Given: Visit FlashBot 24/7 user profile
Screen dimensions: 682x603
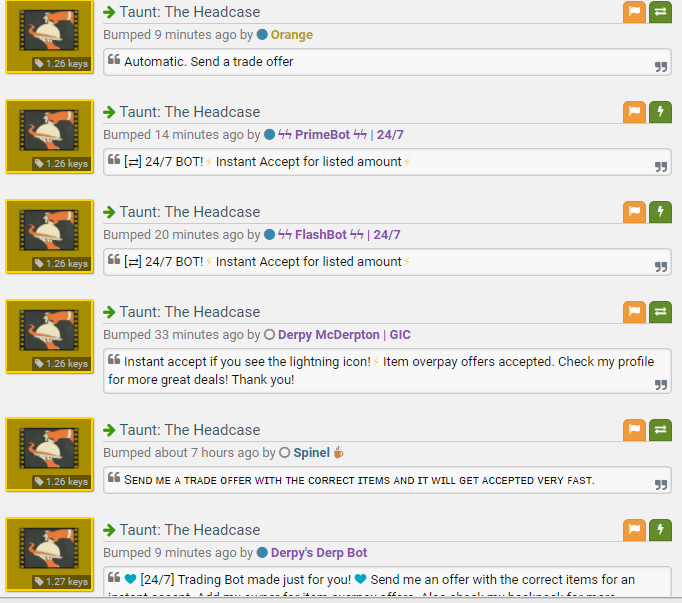Looking at the screenshot, I should pyautogui.click(x=339, y=235).
